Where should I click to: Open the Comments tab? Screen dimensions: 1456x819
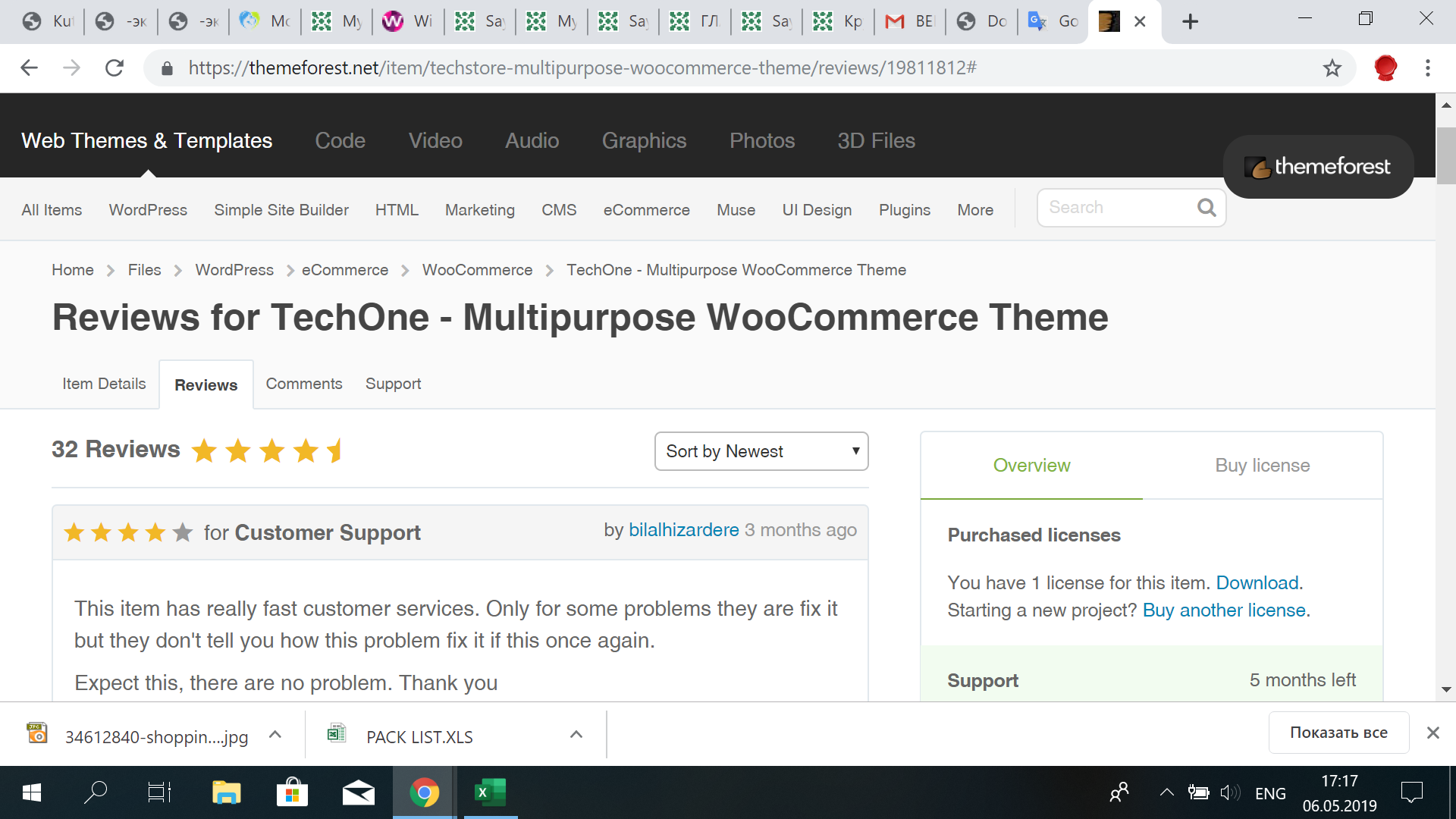pyautogui.click(x=303, y=384)
